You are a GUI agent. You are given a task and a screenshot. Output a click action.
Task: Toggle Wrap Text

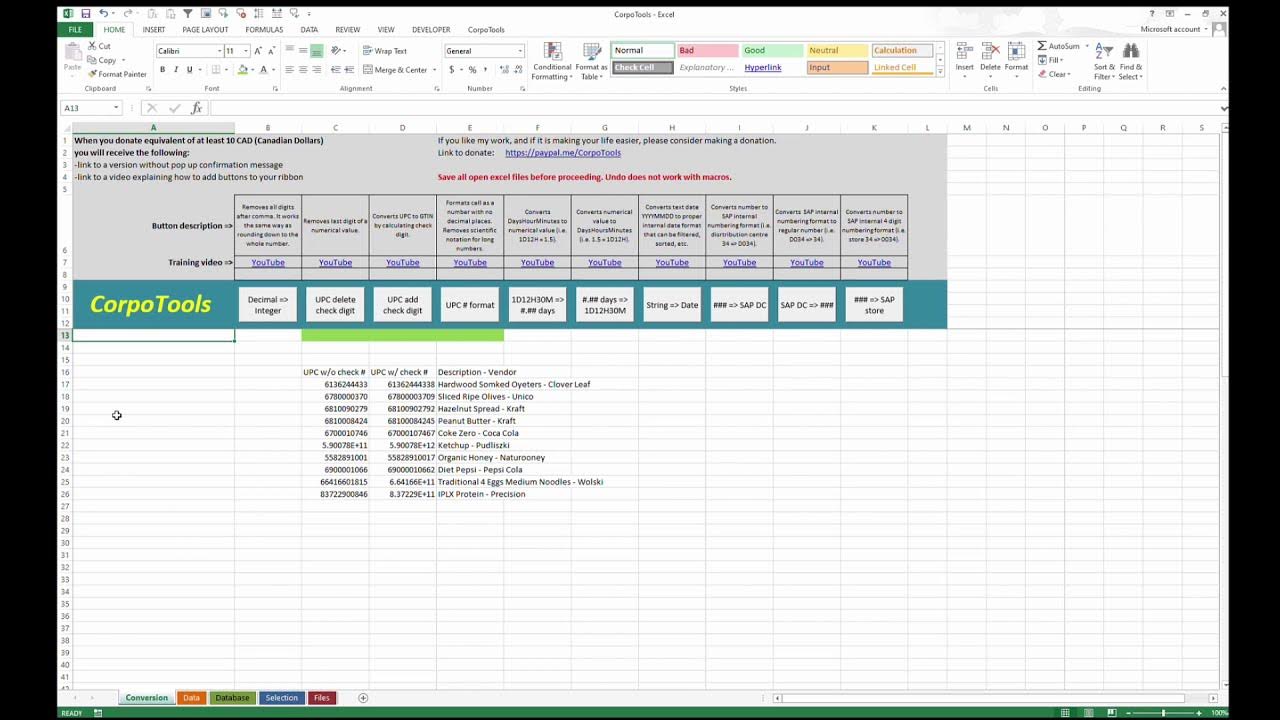coord(384,51)
